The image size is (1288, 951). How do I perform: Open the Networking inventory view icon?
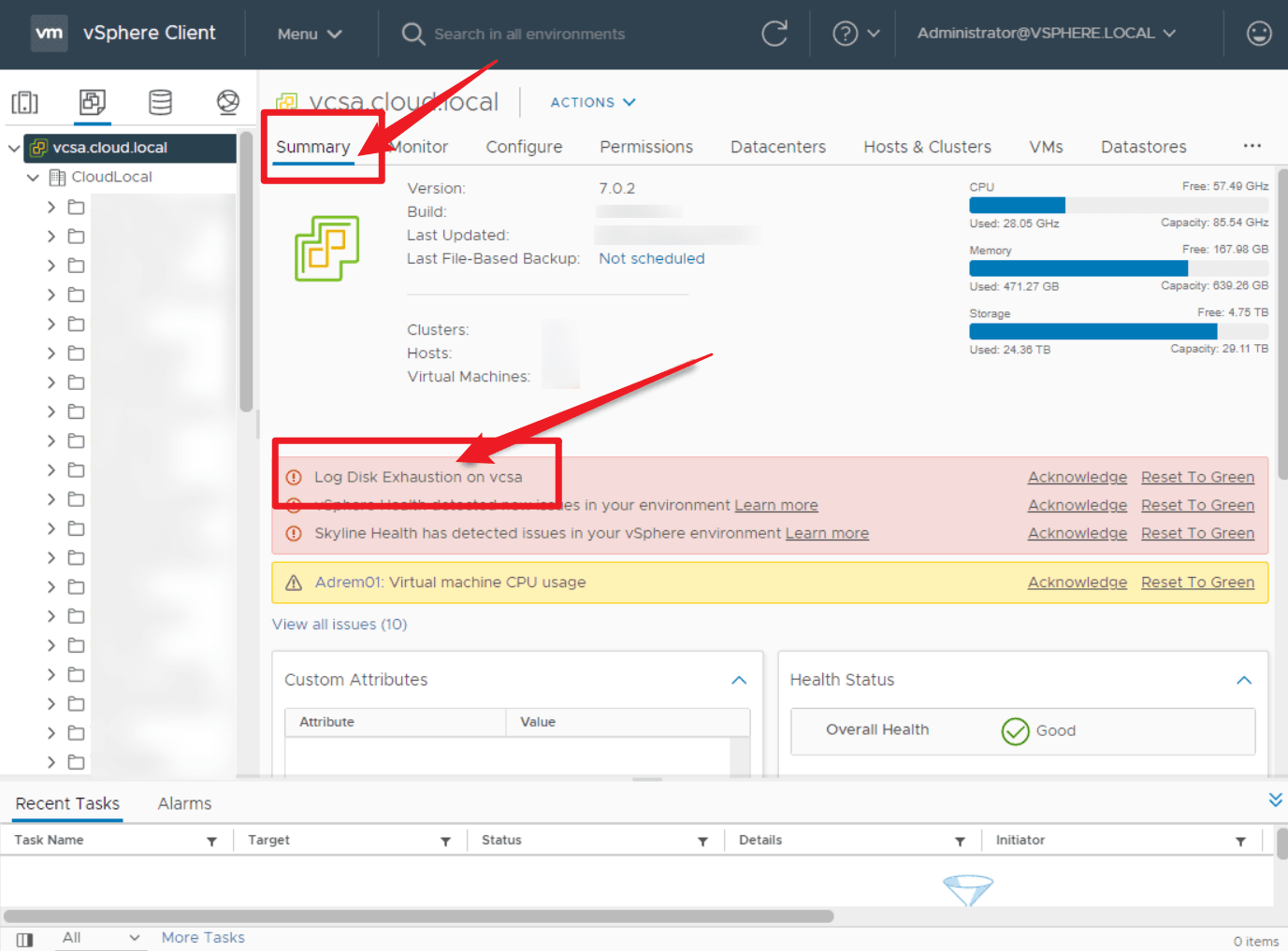(228, 102)
